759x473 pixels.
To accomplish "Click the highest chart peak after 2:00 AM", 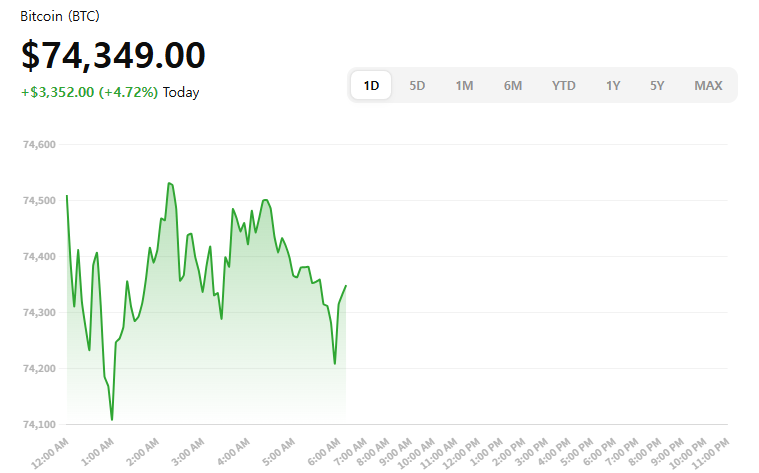I will click(x=169, y=183).
